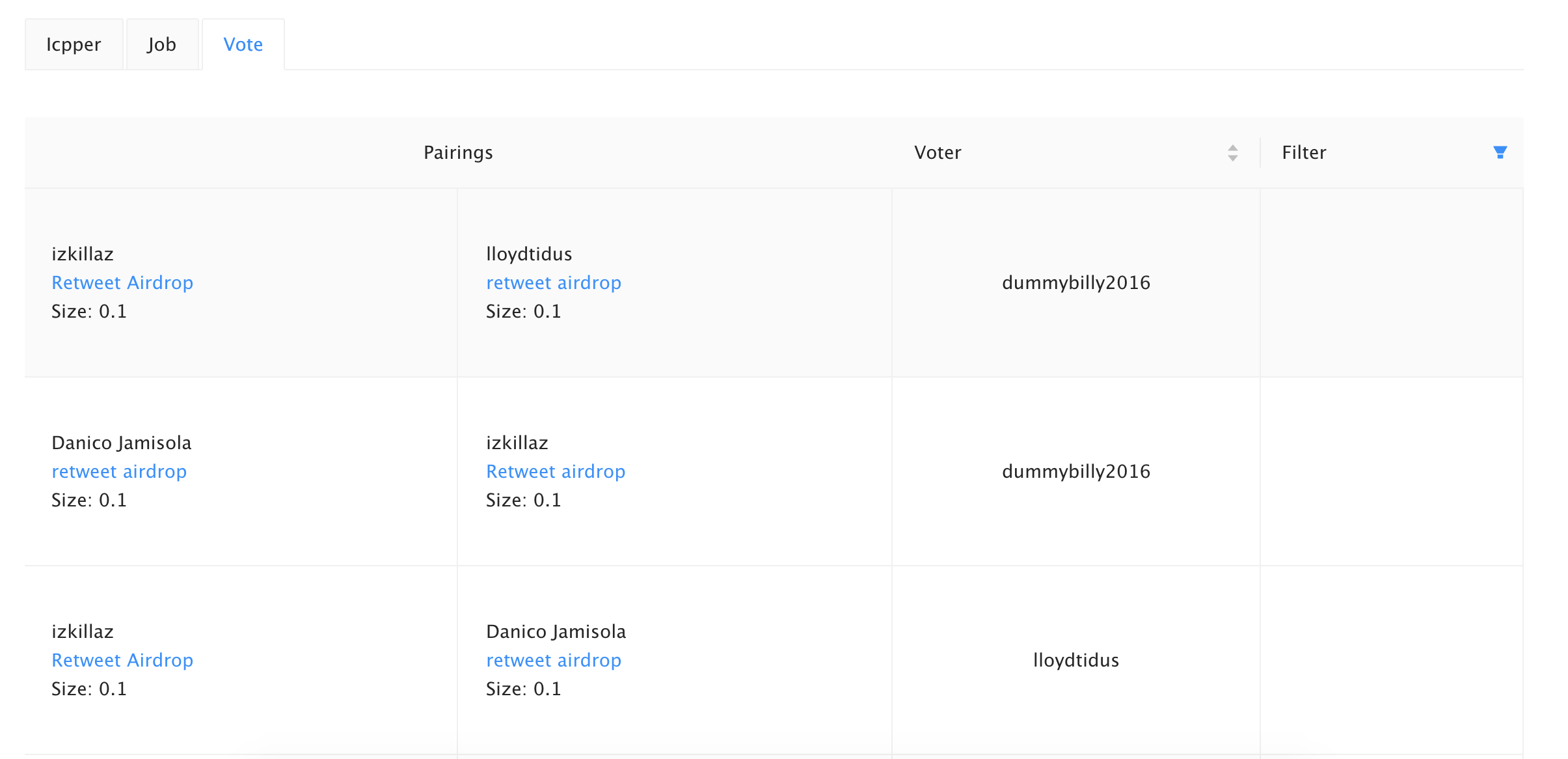Click Danico Jamisola name in second pairing row
The height and width of the screenshot is (759, 1568).
tap(121, 443)
